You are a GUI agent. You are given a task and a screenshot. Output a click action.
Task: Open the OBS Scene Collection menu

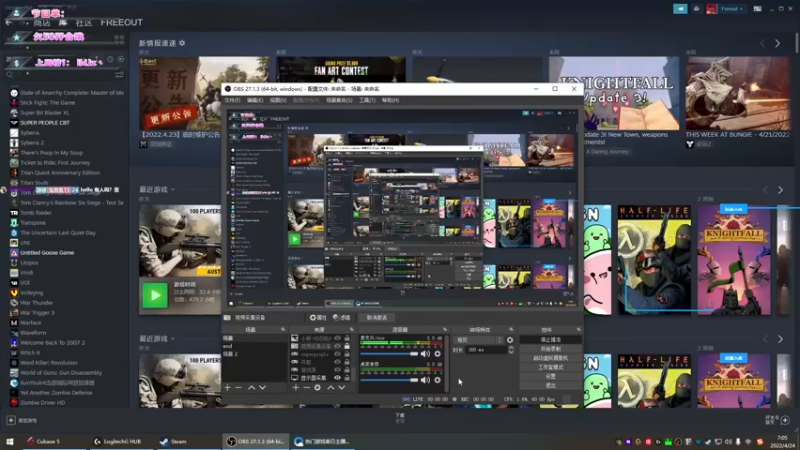click(x=339, y=101)
